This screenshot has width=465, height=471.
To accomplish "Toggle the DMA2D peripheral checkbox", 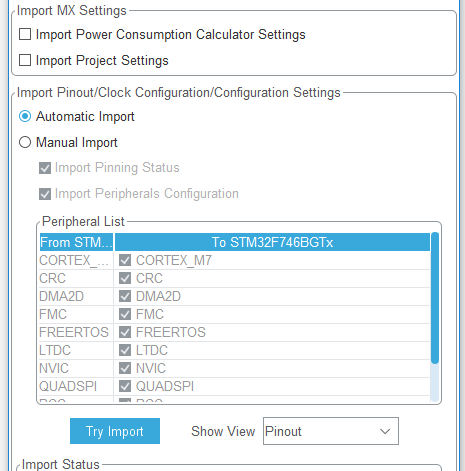I will [125, 296].
